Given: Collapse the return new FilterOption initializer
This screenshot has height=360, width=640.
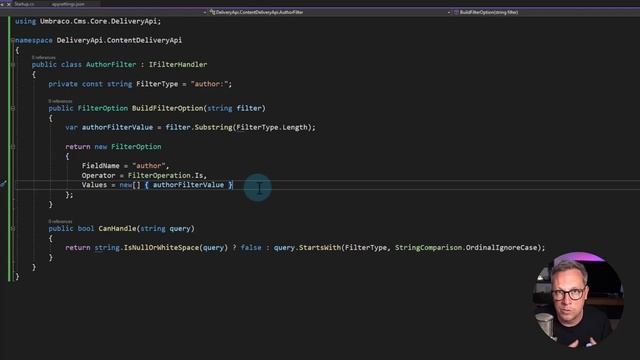Looking at the screenshot, I should [13, 147].
